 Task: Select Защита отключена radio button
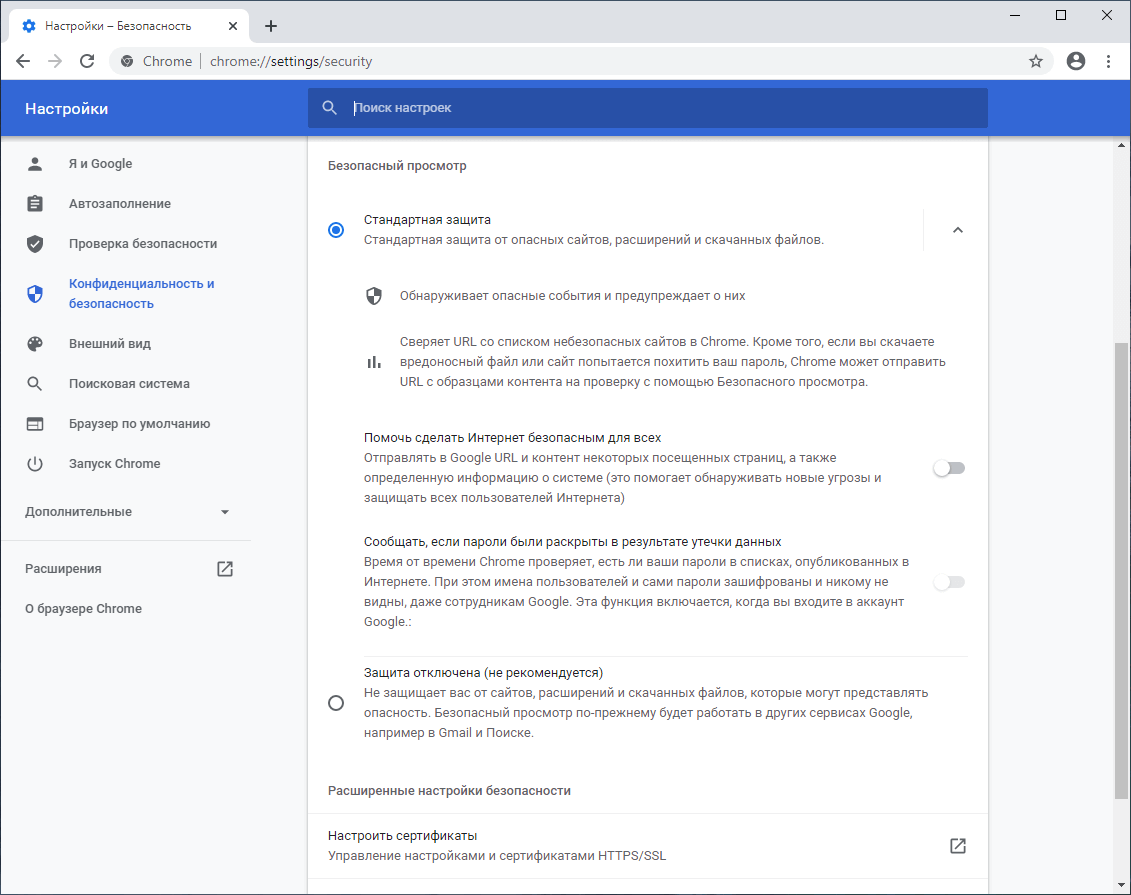click(x=336, y=703)
